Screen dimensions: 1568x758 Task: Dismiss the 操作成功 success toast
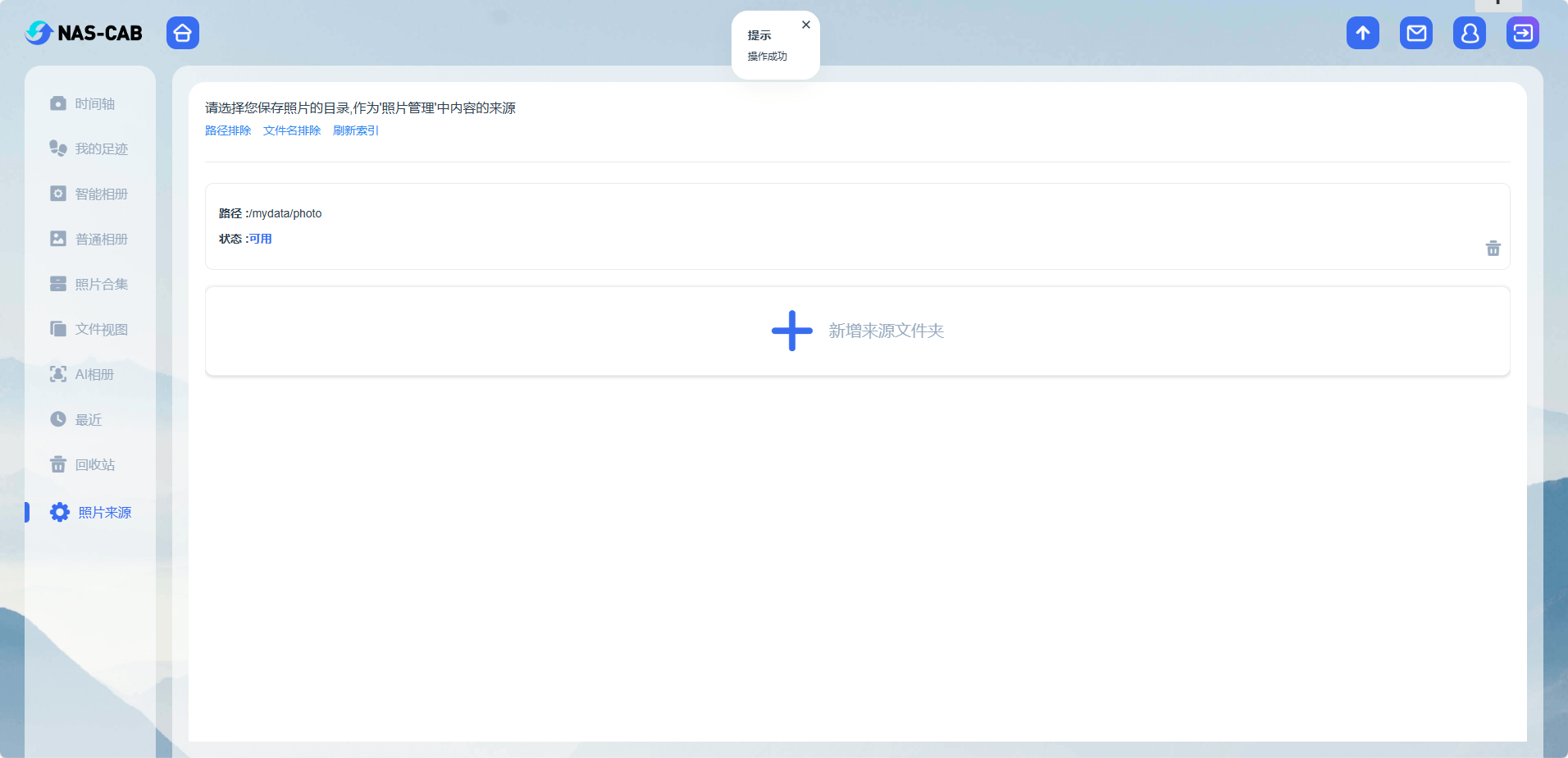[806, 25]
